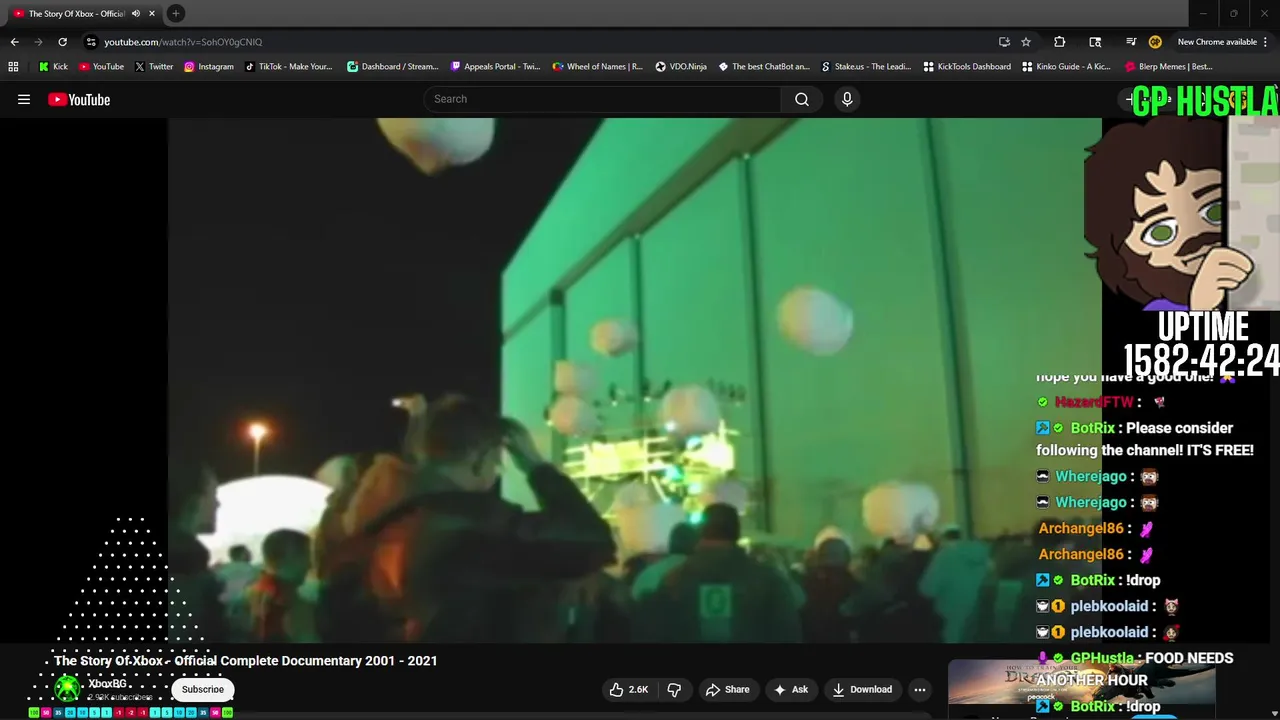Click the GPHustla chat username
The height and width of the screenshot is (720, 1280).
[x=1102, y=658]
